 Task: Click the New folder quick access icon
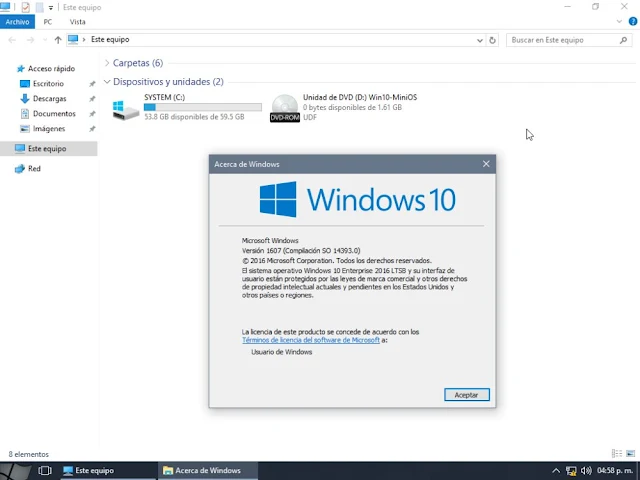click(x=40, y=7)
